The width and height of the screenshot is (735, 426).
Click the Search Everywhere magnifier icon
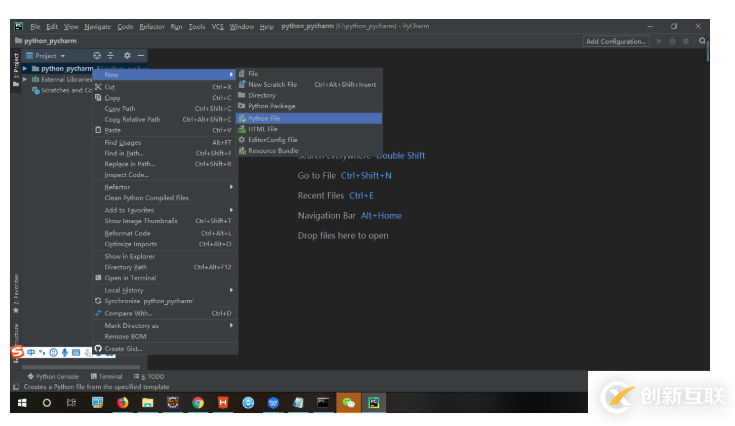pos(703,41)
